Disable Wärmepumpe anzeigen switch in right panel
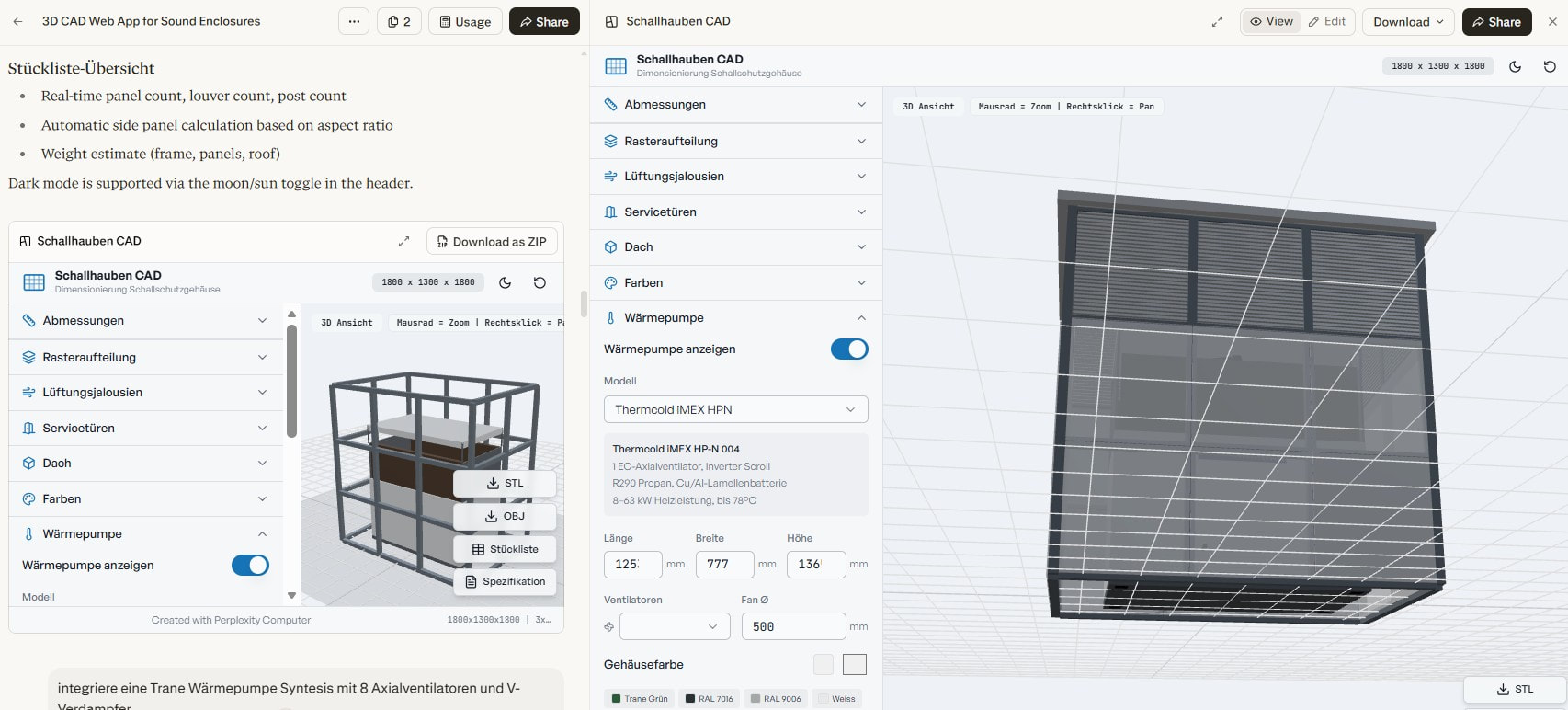Viewport: 1568px width, 710px height. pos(848,349)
